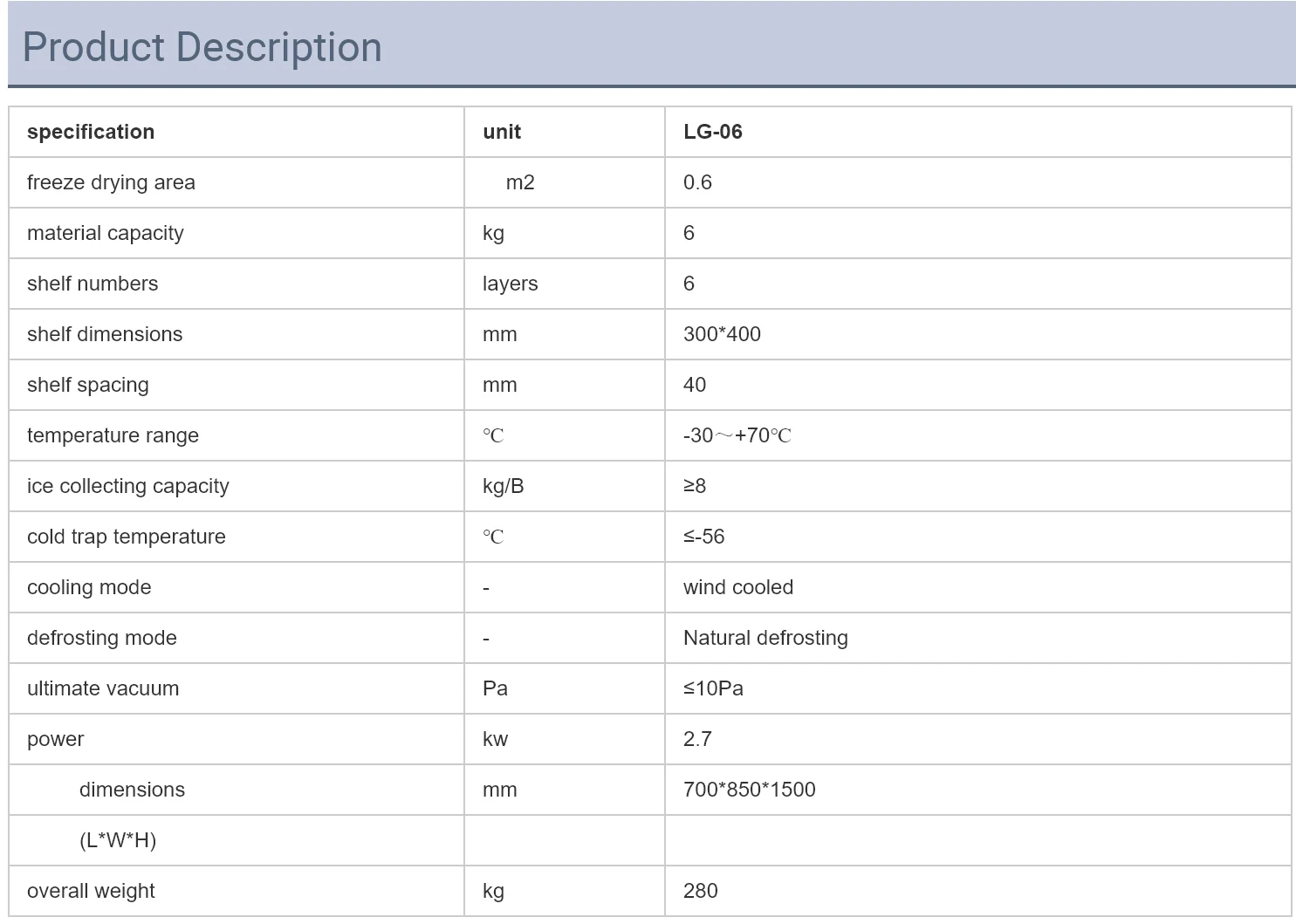The image size is (1296, 924).
Task: Select the 0.6 freeze drying area value
Action: pyautogui.click(x=697, y=182)
